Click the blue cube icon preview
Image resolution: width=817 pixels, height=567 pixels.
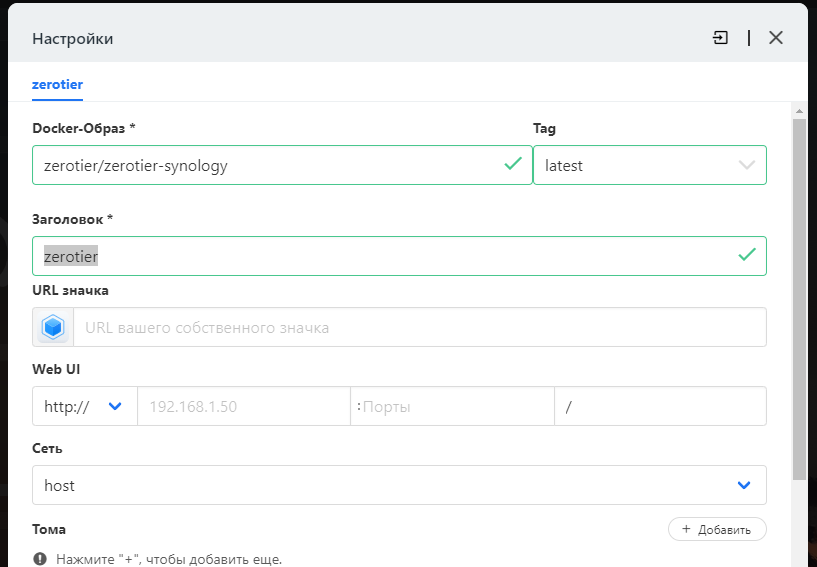[53, 327]
